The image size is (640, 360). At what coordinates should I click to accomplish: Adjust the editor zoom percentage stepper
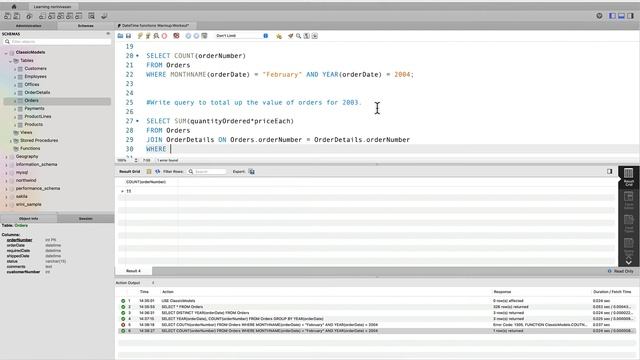(x=136, y=160)
